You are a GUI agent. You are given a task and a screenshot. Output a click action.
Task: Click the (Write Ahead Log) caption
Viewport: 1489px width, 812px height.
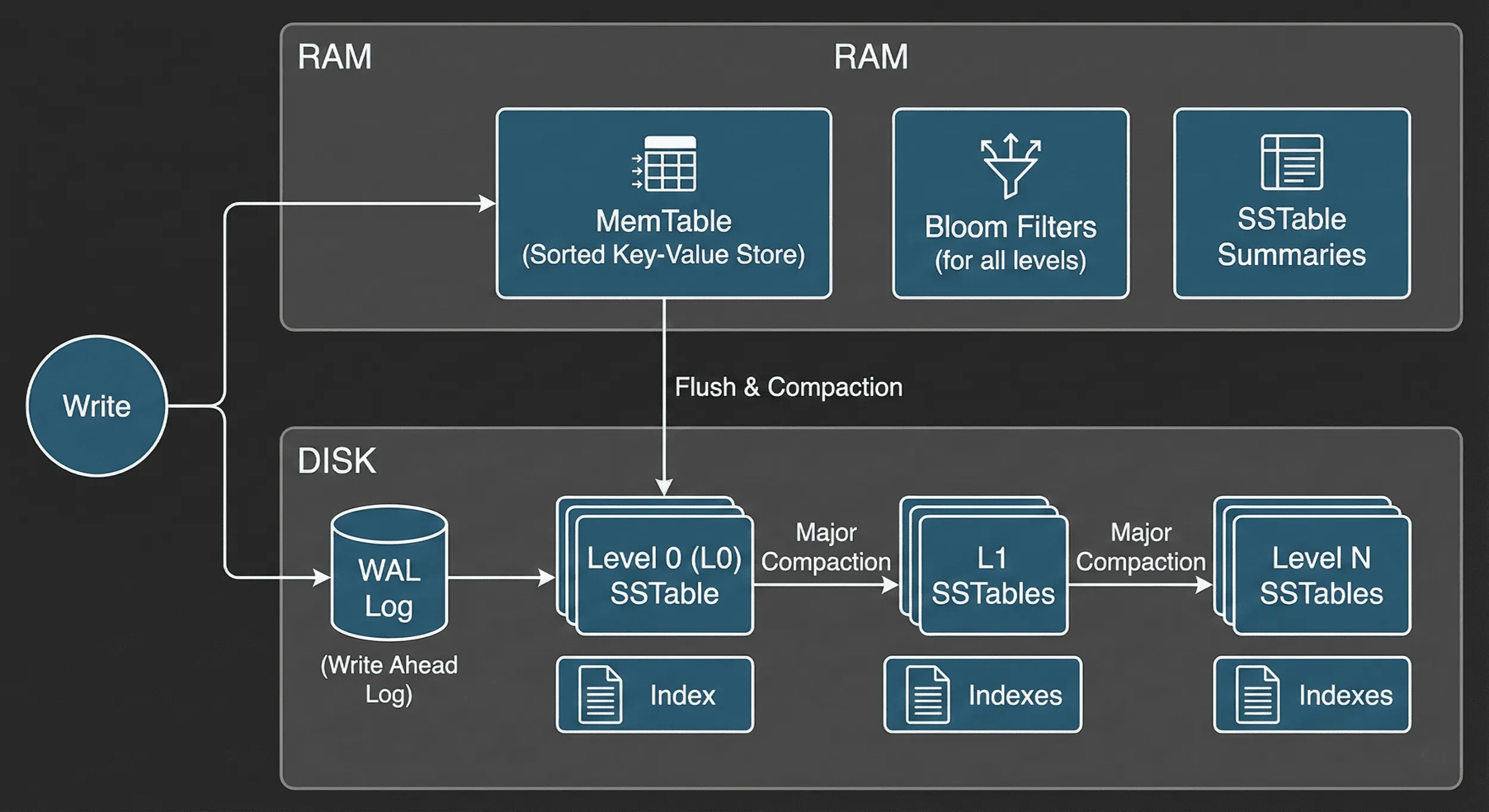[389, 679]
